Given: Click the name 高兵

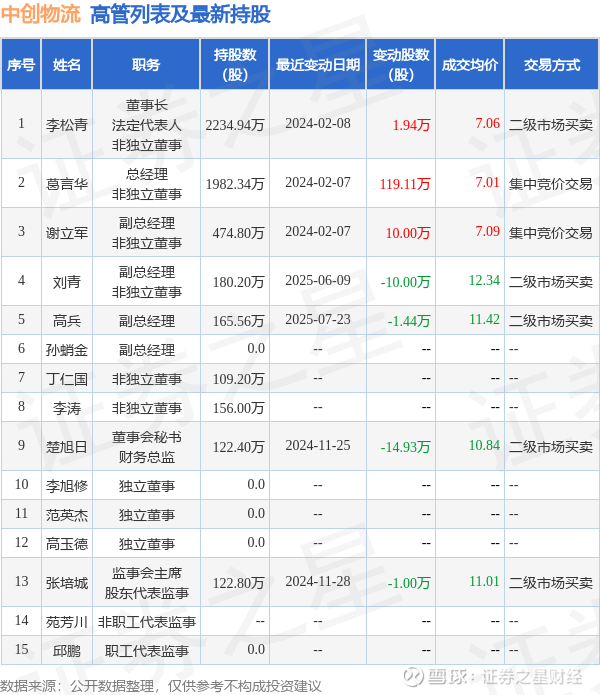Looking at the screenshot, I should coord(67,320).
